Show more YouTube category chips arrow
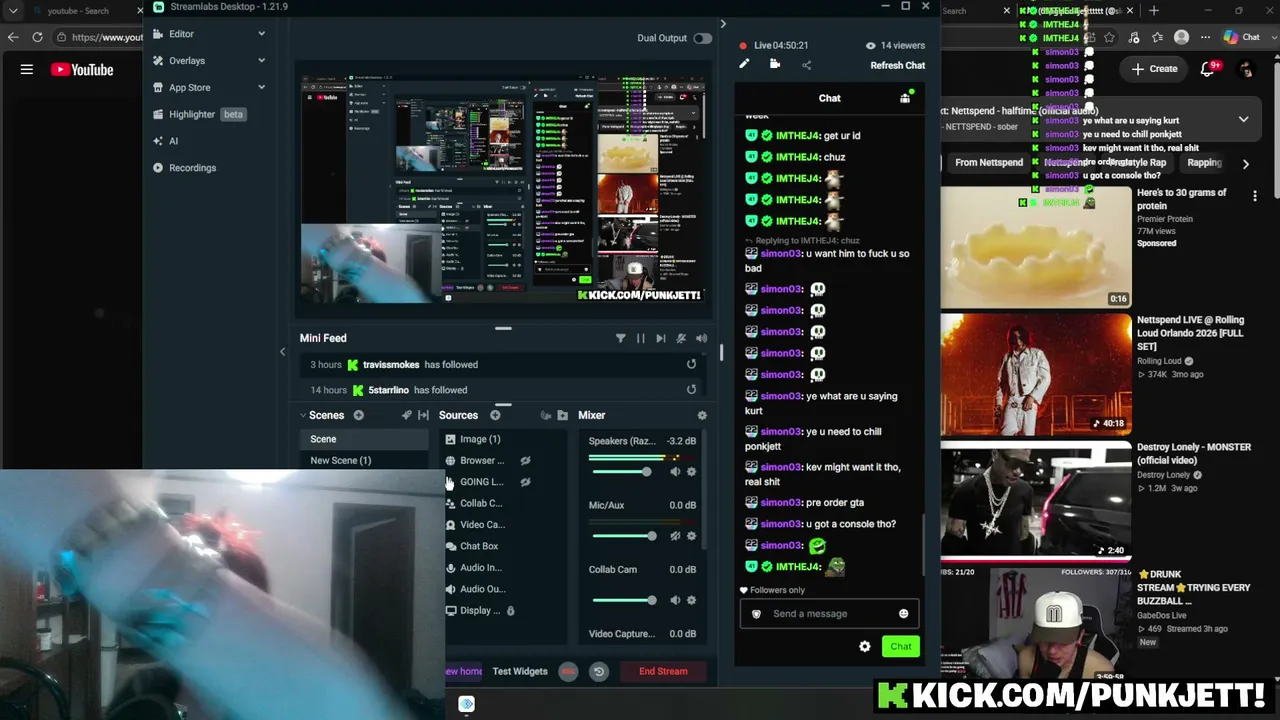Image resolution: width=1280 pixels, height=720 pixels. click(1245, 163)
